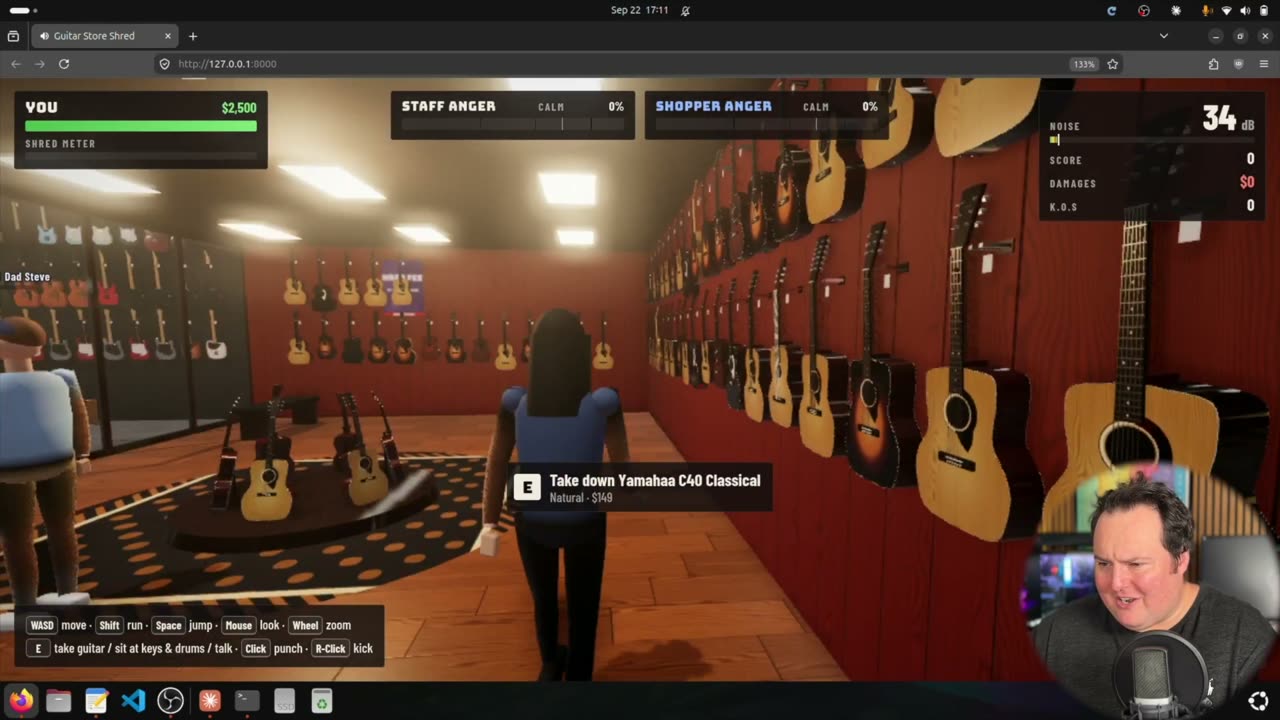The width and height of the screenshot is (1280, 720).
Task: Open the Firefox extensions puzzle icon
Action: pyautogui.click(x=1213, y=64)
